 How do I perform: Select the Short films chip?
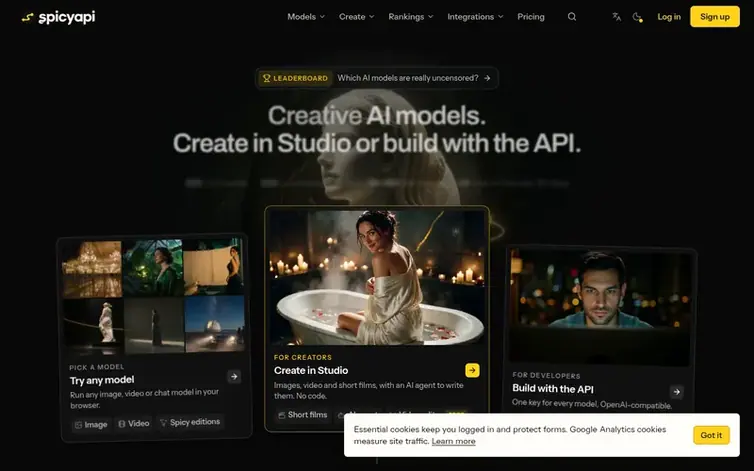(x=302, y=415)
